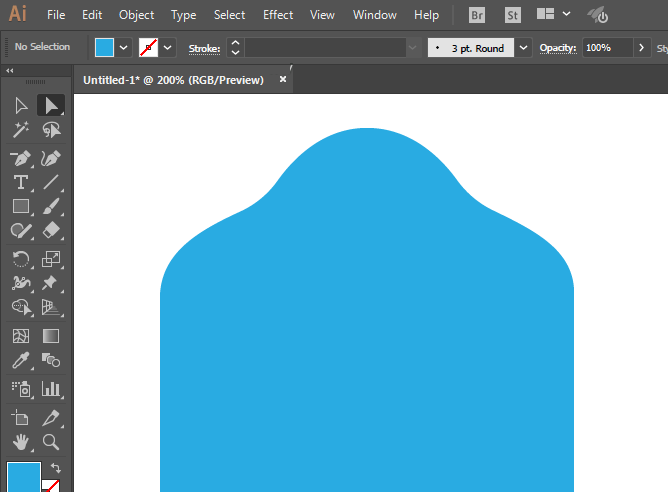The width and height of the screenshot is (668, 492).
Task: Collapse the tools panel with double arrows
Action: coord(10,71)
